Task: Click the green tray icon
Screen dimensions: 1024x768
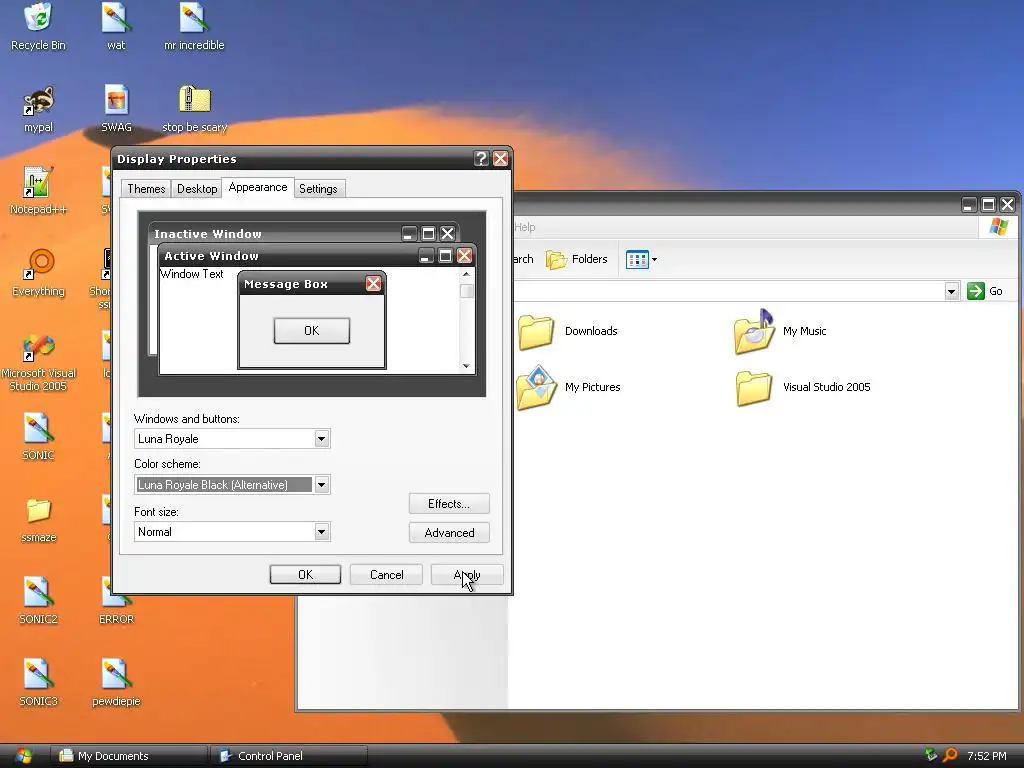Action: coord(931,755)
